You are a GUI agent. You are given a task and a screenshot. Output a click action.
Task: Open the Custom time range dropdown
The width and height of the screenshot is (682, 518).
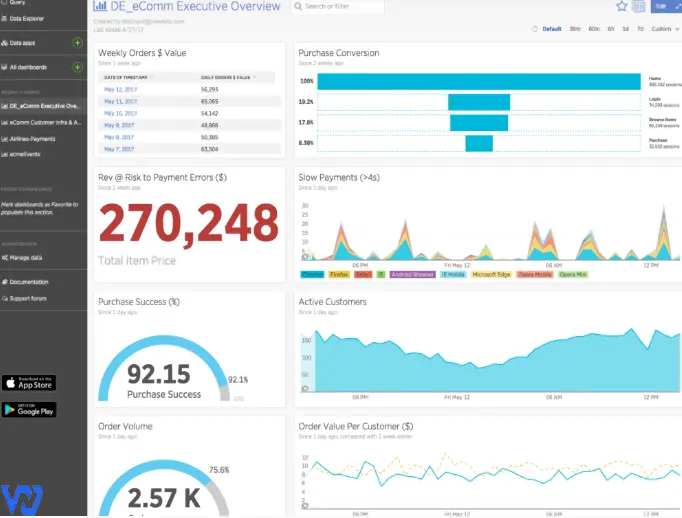[x=665, y=29]
